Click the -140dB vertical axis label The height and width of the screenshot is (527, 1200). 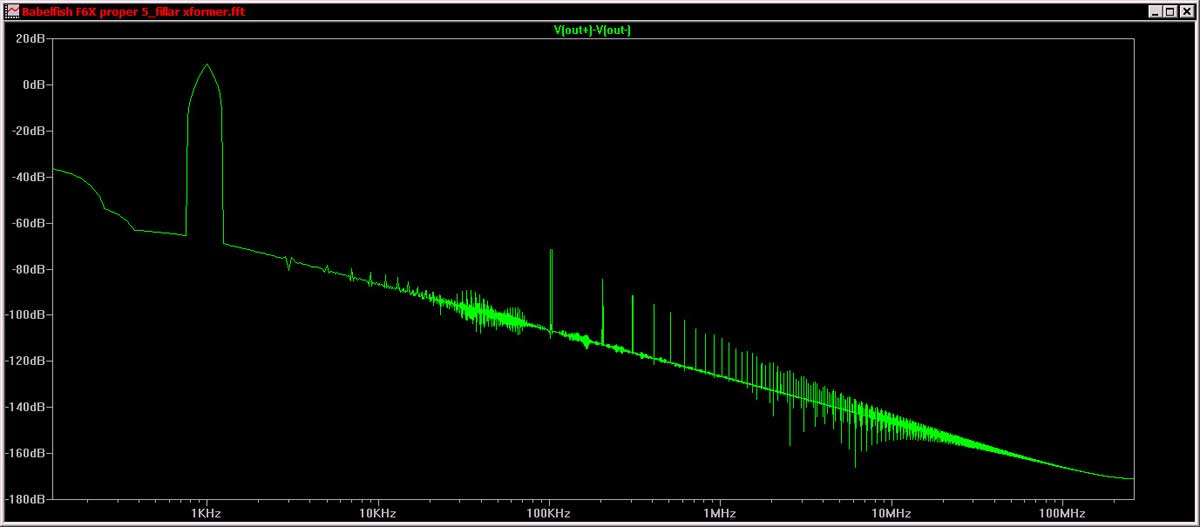(27, 407)
